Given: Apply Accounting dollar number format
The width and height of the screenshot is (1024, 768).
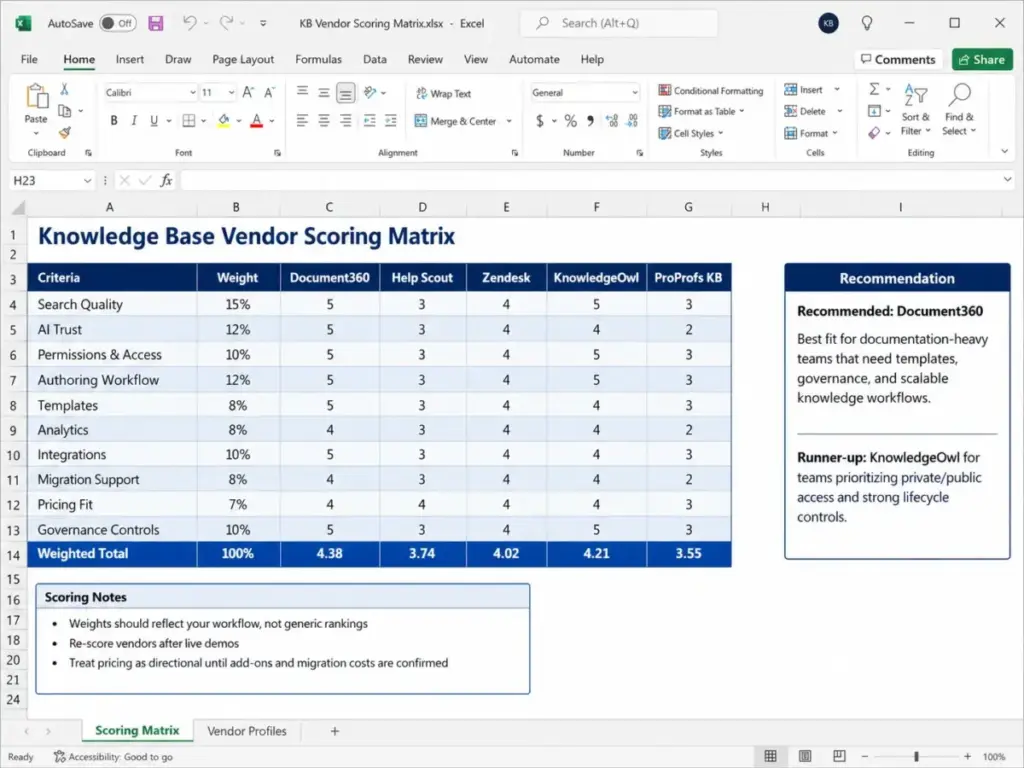Looking at the screenshot, I should (540, 121).
